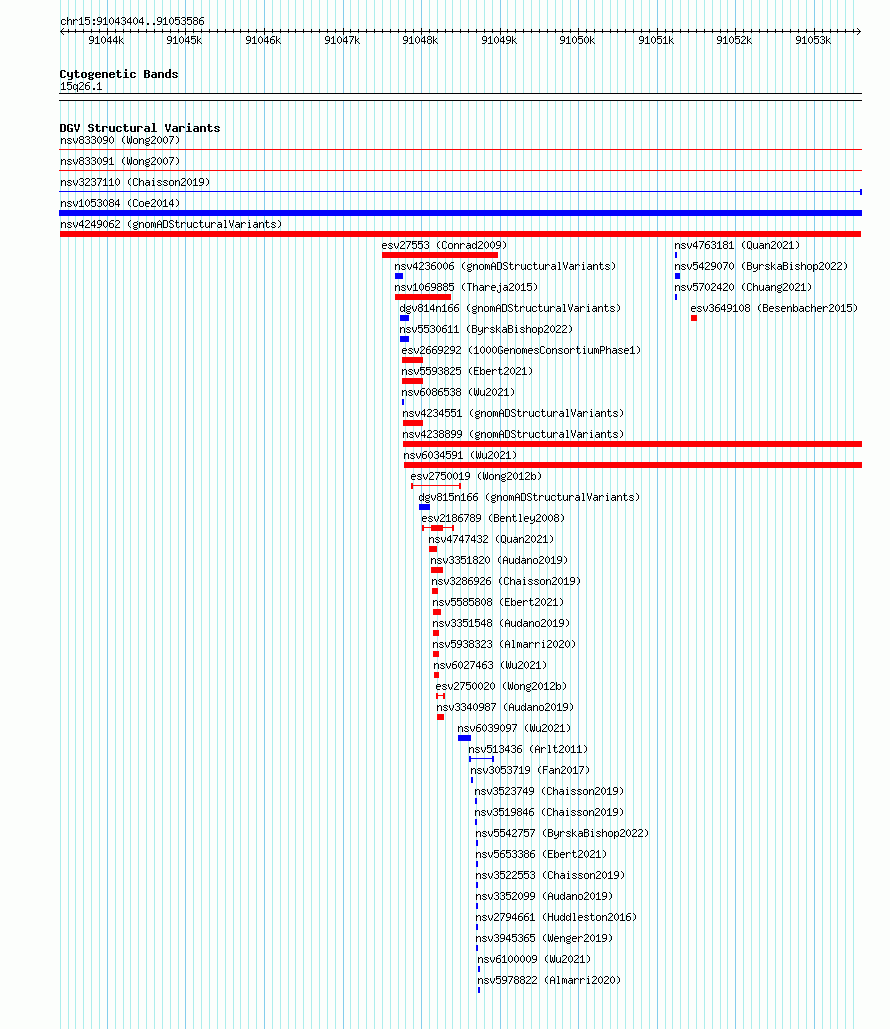Select esv2669292 (1000GenomesConsortiumPhase1) label
Screen dimensions: 890x1029
[521, 350]
